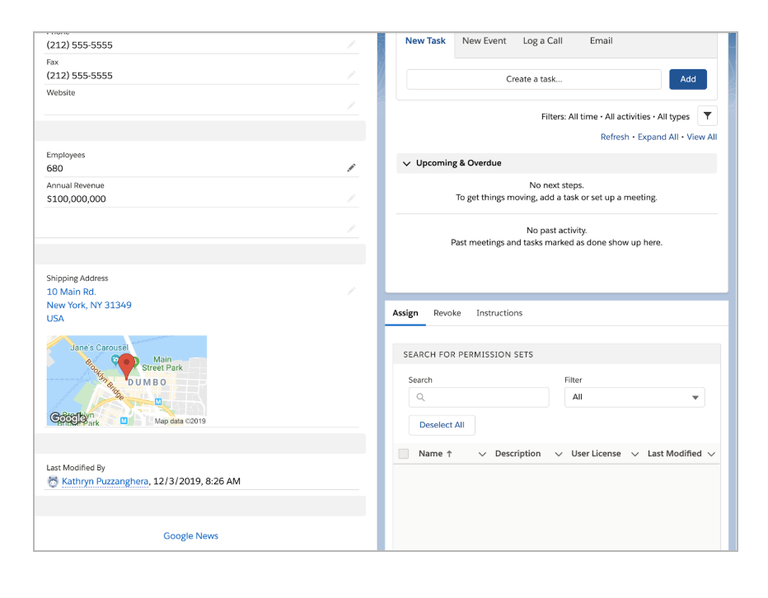Image resolution: width=768 pixels, height=598 pixels.
Task: Click the activity filter funnel icon
Action: 707,116
